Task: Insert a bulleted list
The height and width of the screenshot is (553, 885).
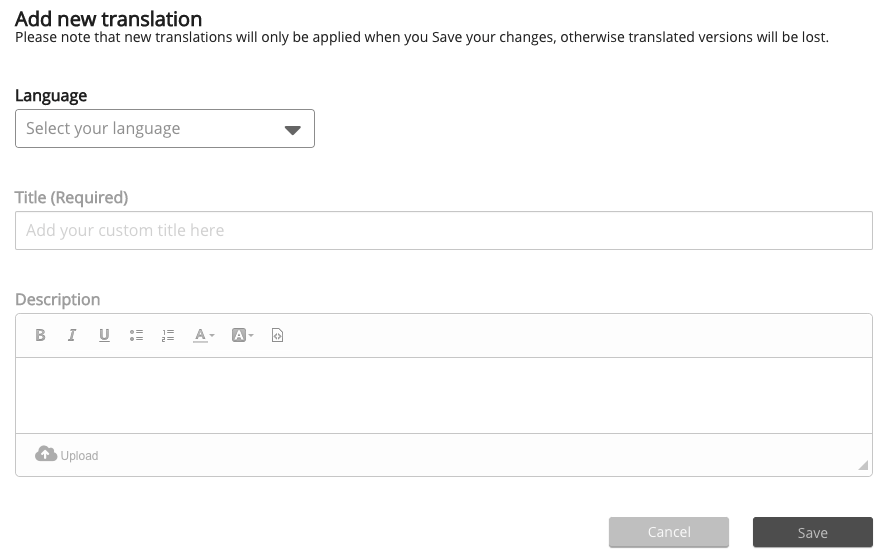Action: [x=136, y=336]
